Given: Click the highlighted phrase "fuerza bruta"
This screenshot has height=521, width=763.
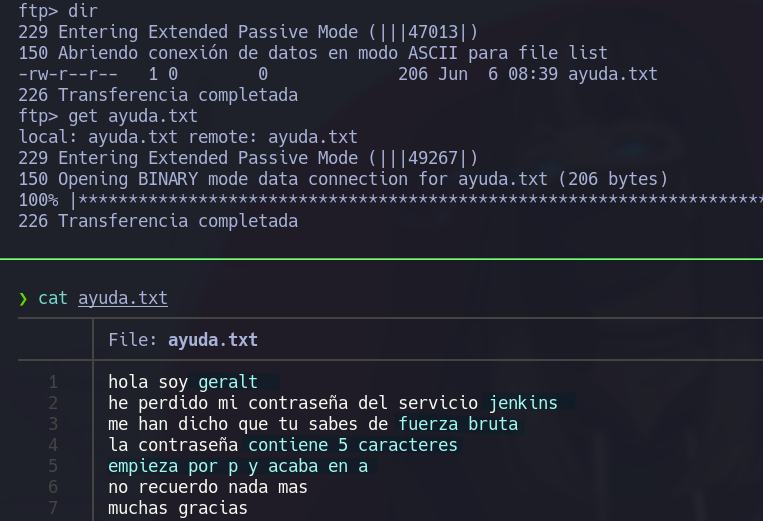Looking at the screenshot, I should (x=458, y=424).
